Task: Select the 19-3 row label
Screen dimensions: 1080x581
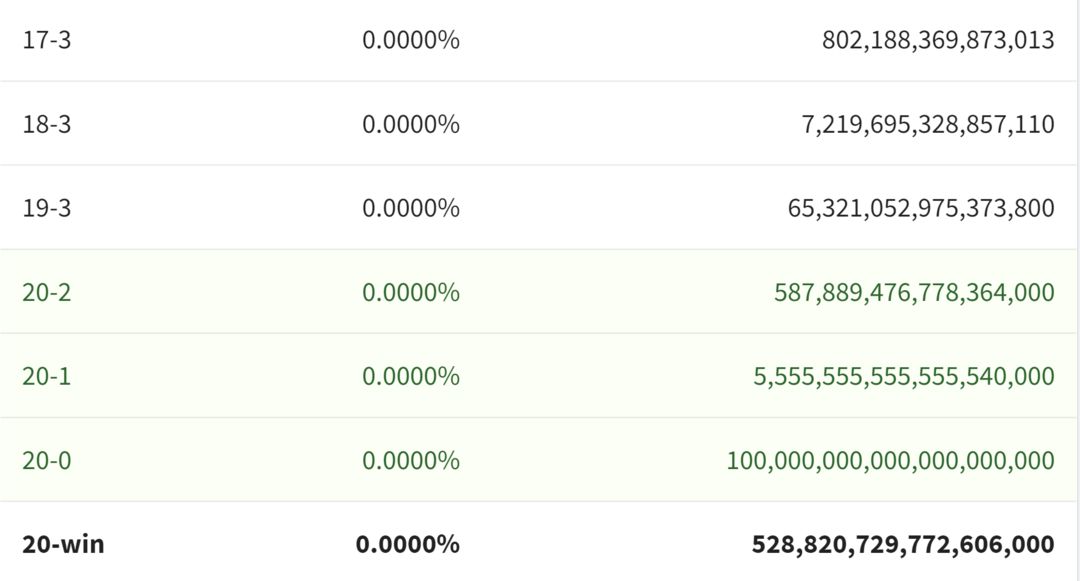Action: pyautogui.click(x=46, y=208)
